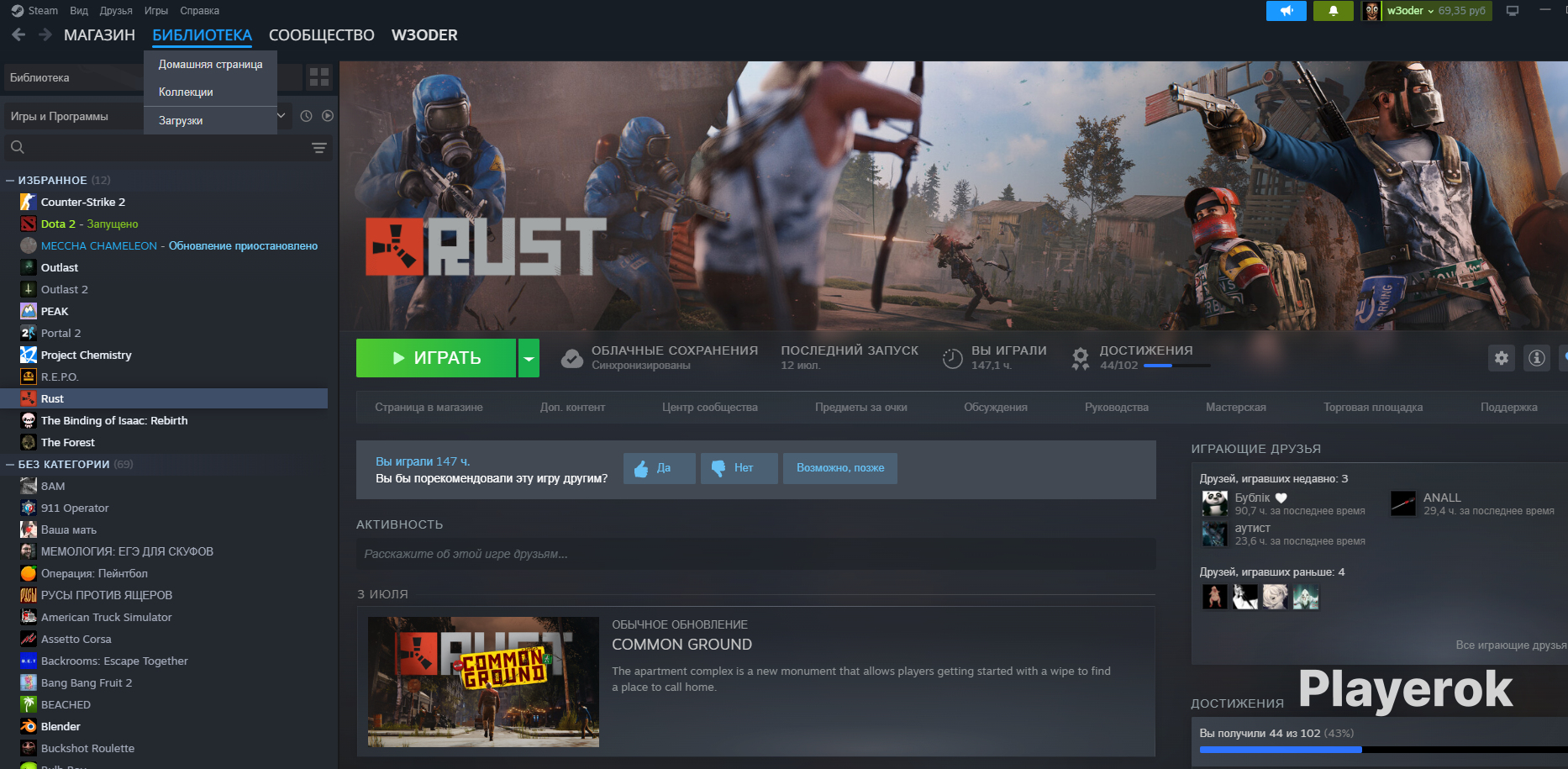1568x769 pixels.
Task: Open Страница в магазине link
Action: (429, 408)
